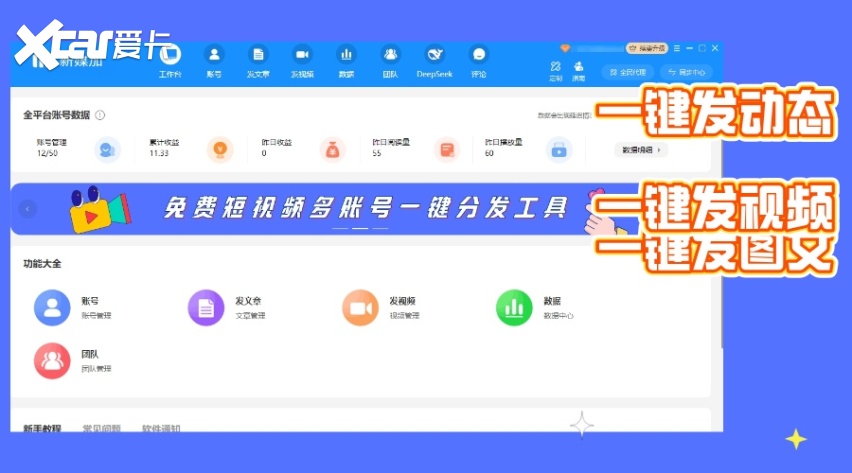Click the 昨日阅读量 value 55
This screenshot has height=473, width=852.
(x=377, y=153)
